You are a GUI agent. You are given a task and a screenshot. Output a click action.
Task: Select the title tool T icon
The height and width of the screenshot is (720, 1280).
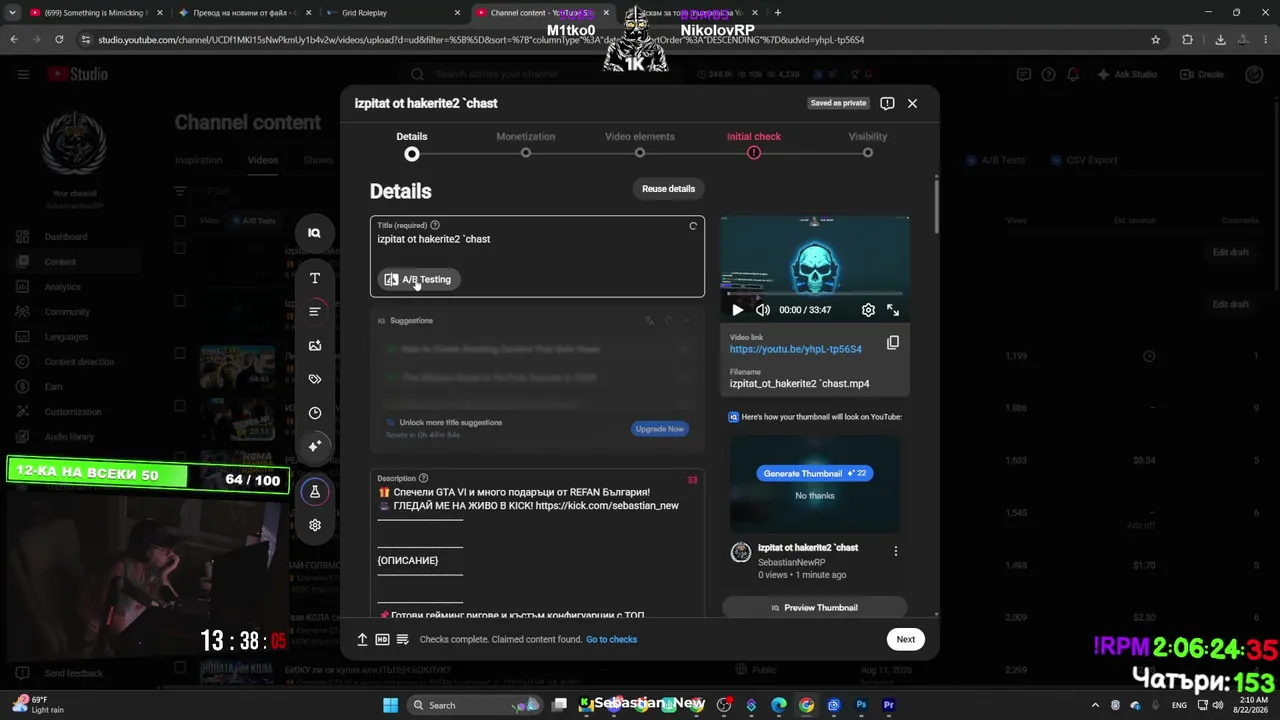314,278
